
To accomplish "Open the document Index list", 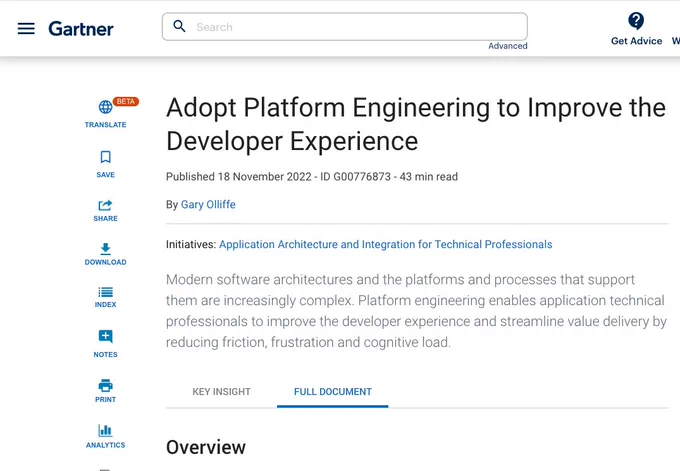I will (x=105, y=292).
